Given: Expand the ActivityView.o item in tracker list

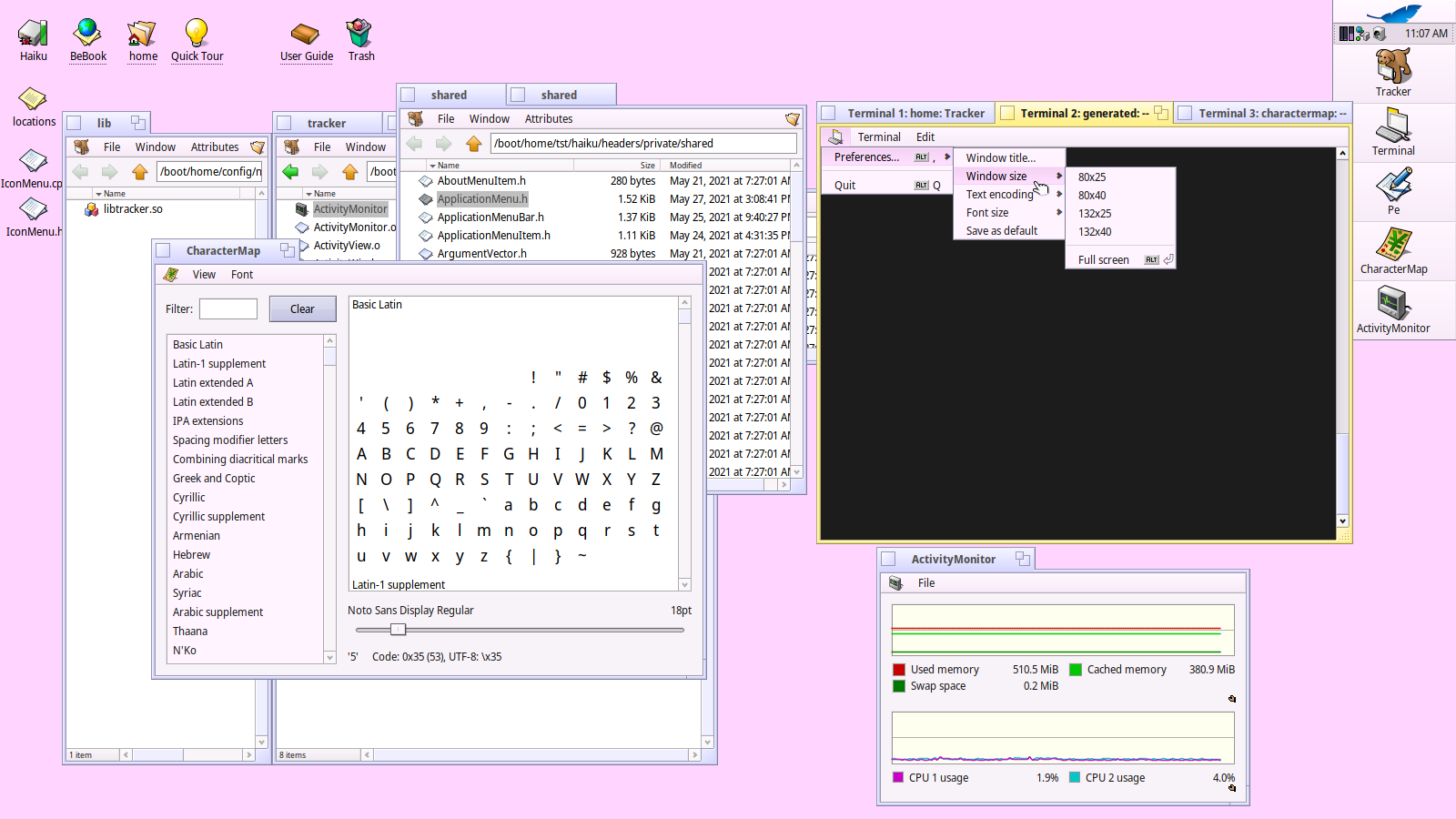Looking at the screenshot, I should pyautogui.click(x=304, y=246).
